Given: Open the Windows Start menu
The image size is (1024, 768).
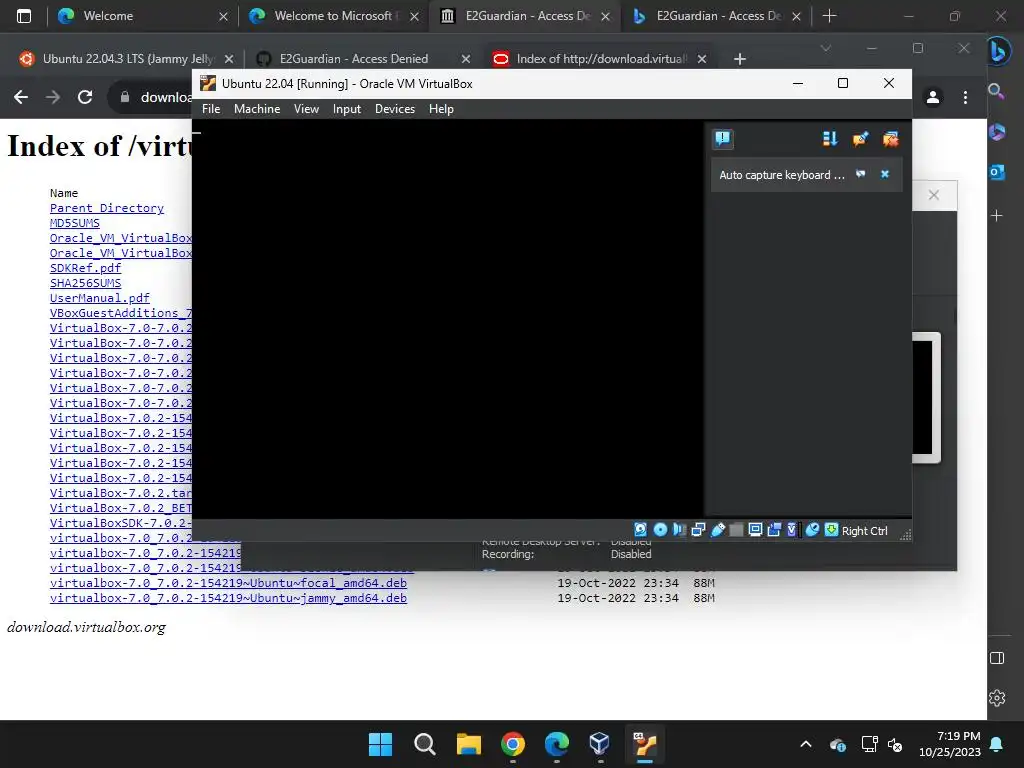Looking at the screenshot, I should point(380,744).
